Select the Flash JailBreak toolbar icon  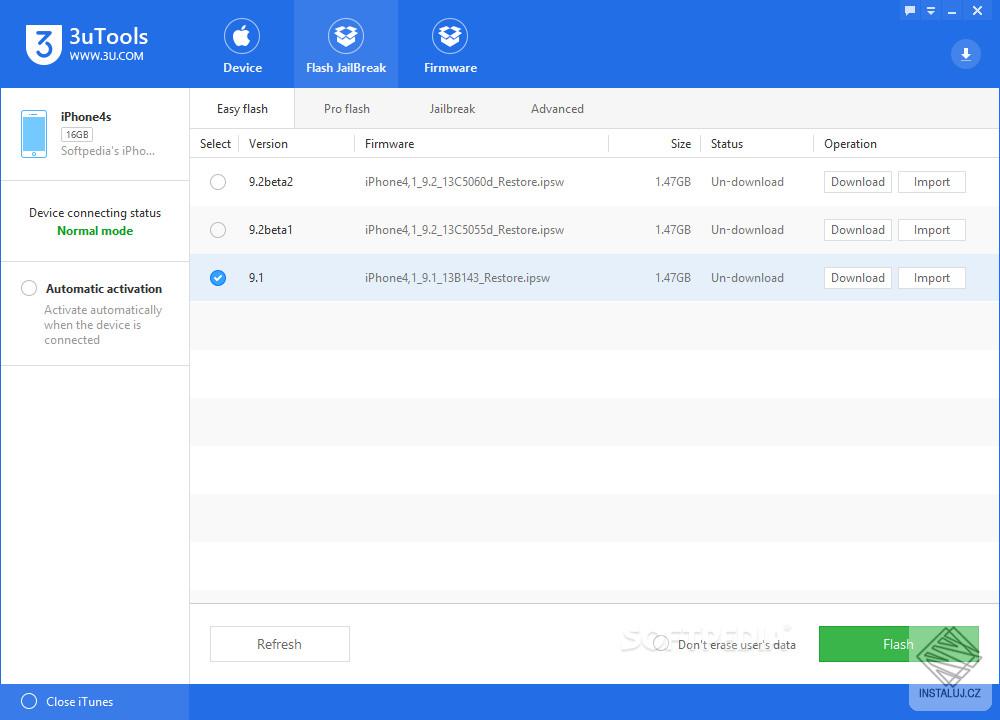click(x=346, y=36)
